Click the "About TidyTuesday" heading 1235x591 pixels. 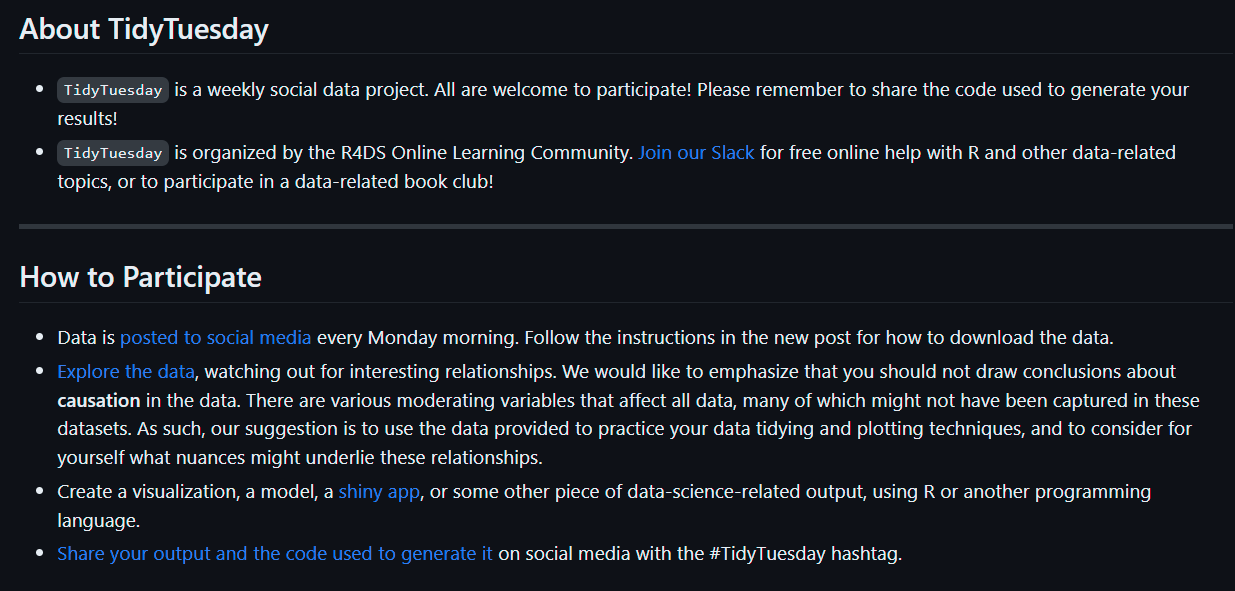tap(144, 29)
